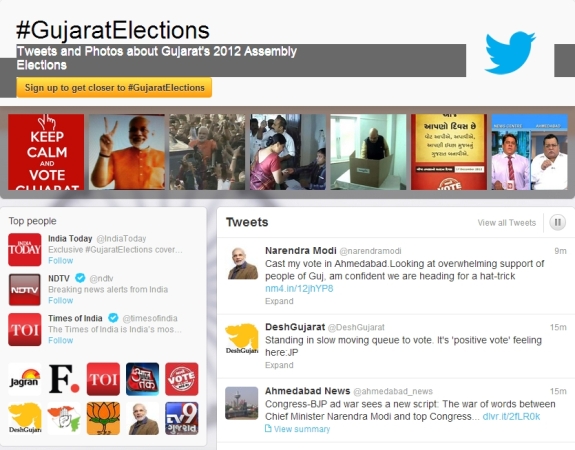Follow Times of India
The width and height of the screenshot is (575, 450).
coord(61,340)
